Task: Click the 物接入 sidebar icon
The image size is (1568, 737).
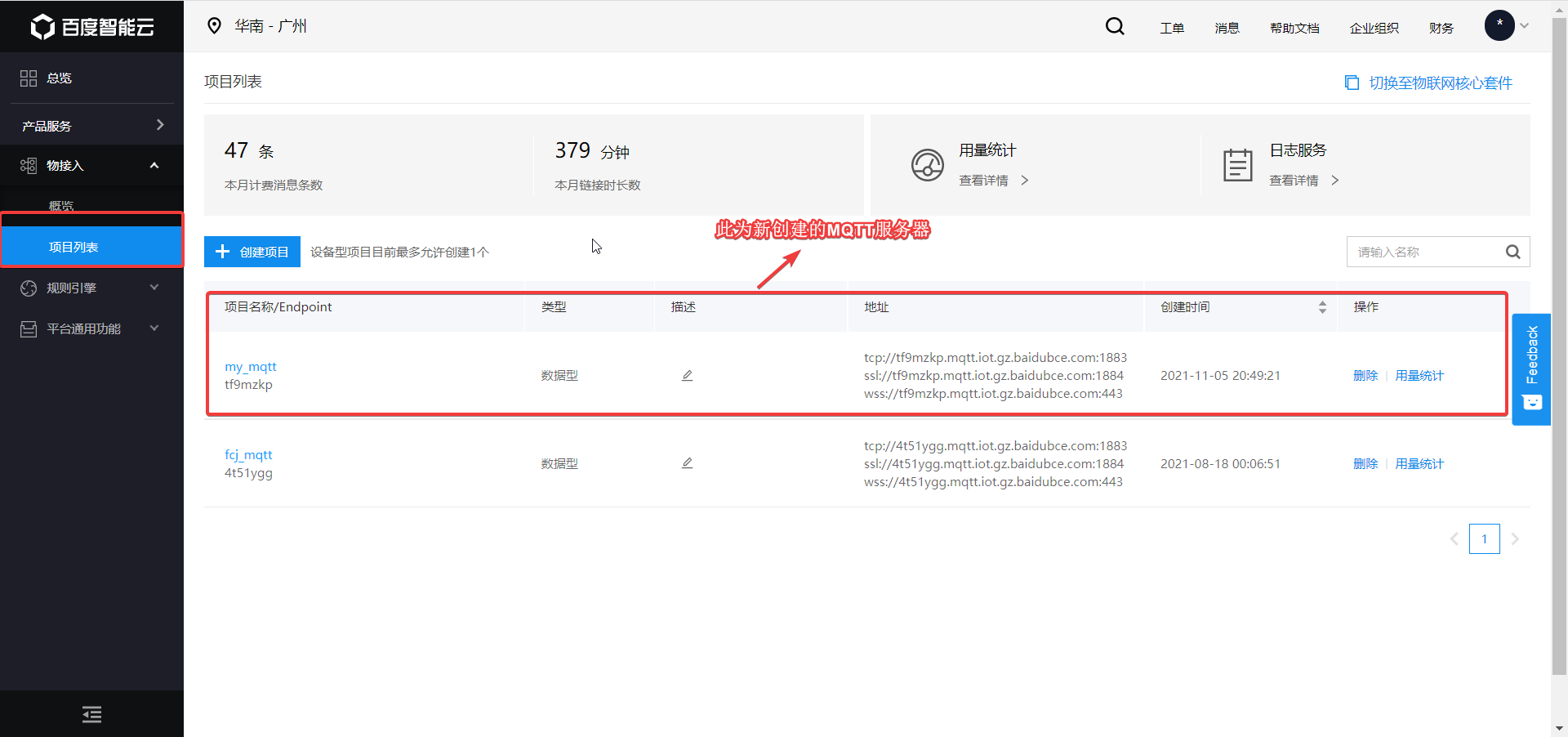Action: point(29,166)
